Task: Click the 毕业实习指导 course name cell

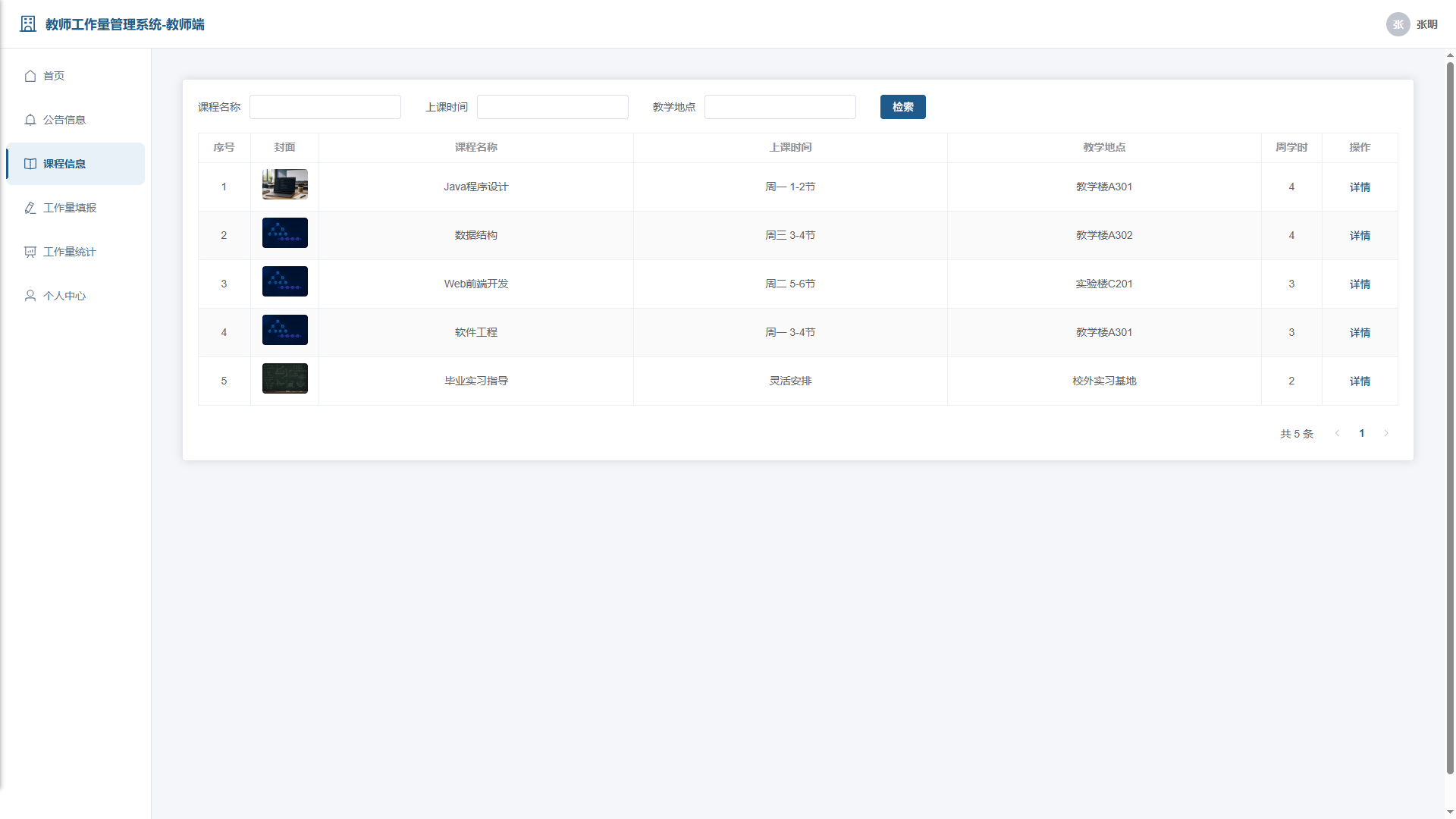Action: click(x=476, y=381)
